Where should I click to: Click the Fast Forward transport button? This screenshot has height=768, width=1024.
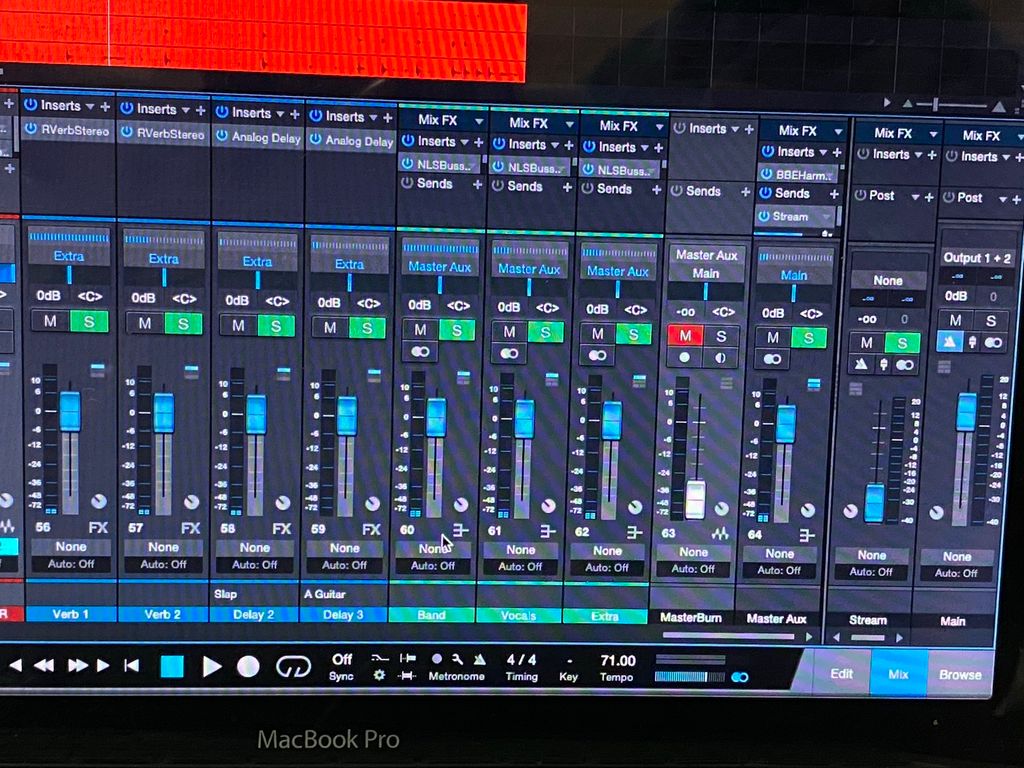point(78,665)
